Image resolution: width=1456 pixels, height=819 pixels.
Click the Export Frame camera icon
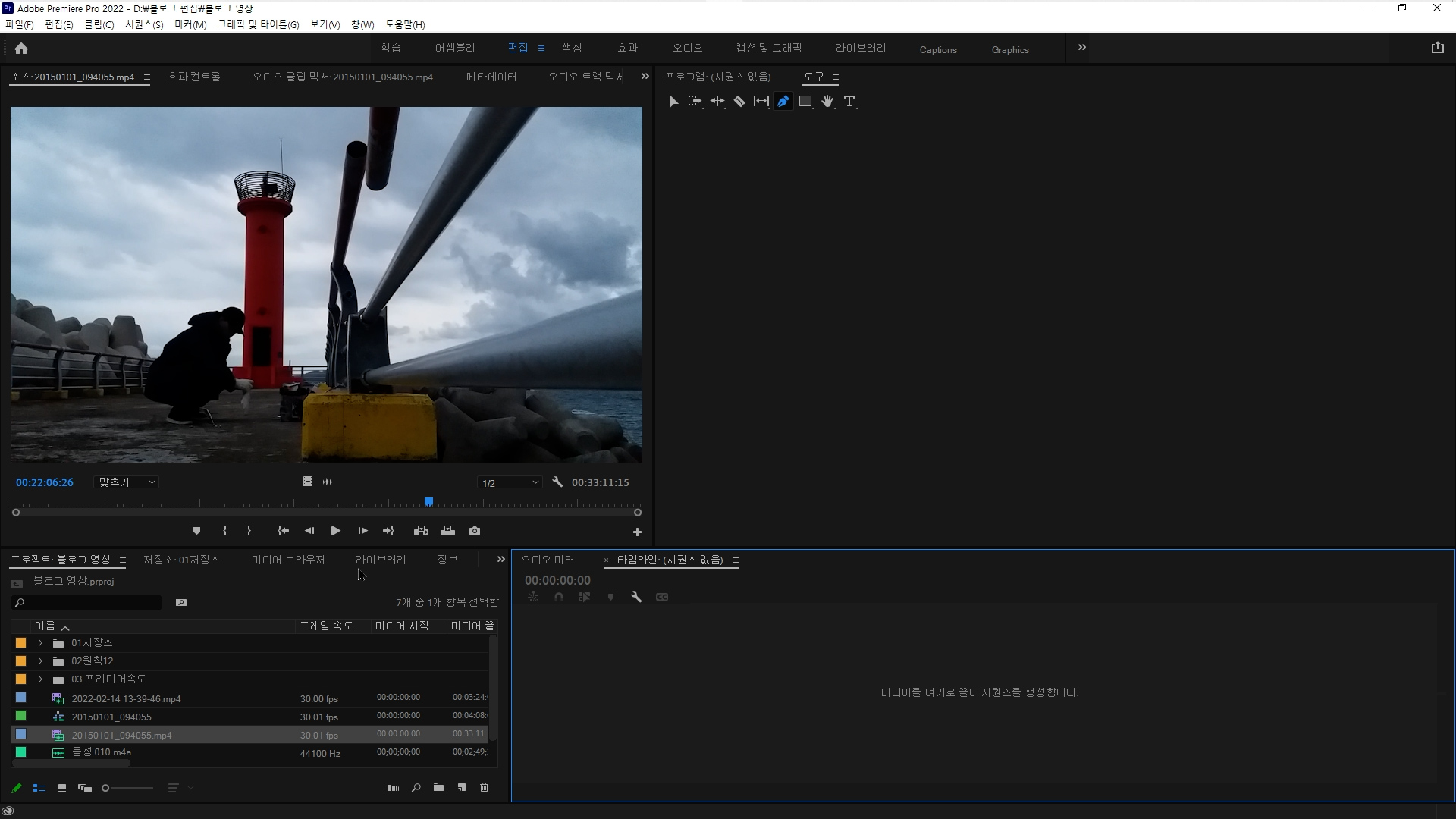point(475,531)
